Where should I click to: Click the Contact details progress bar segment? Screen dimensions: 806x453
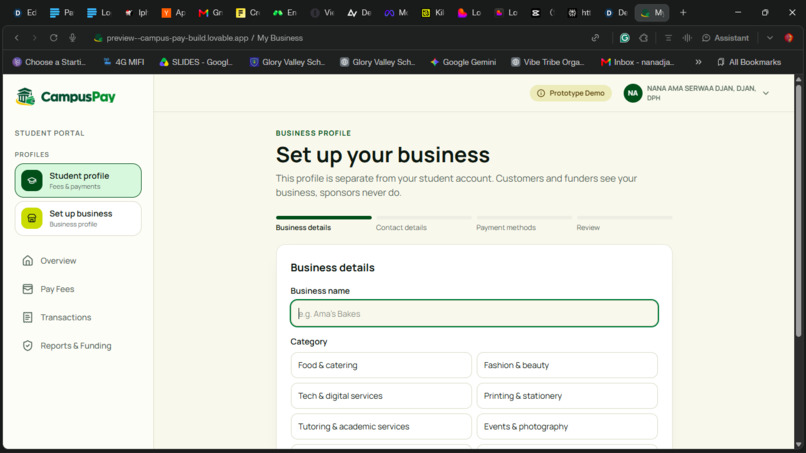coord(424,218)
